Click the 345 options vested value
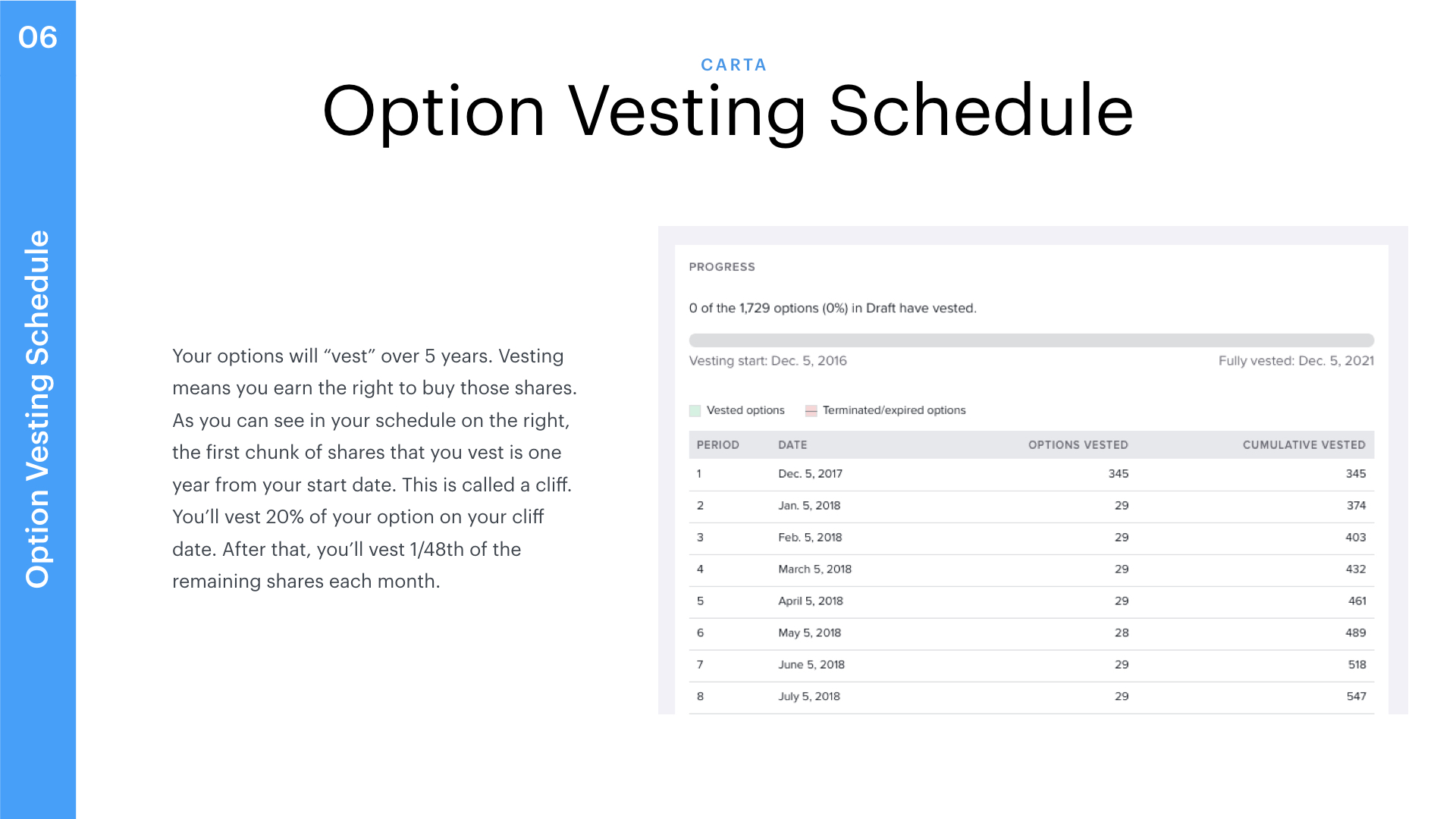This screenshot has width=1456, height=819. point(1118,474)
